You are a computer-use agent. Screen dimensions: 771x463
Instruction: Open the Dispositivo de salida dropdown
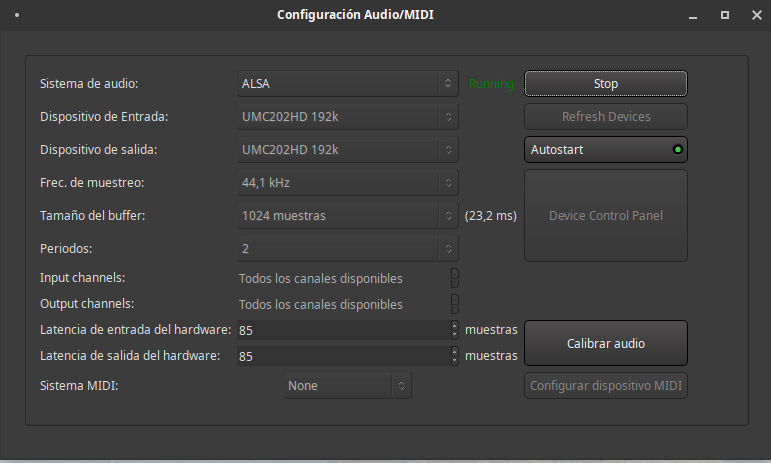coord(347,150)
